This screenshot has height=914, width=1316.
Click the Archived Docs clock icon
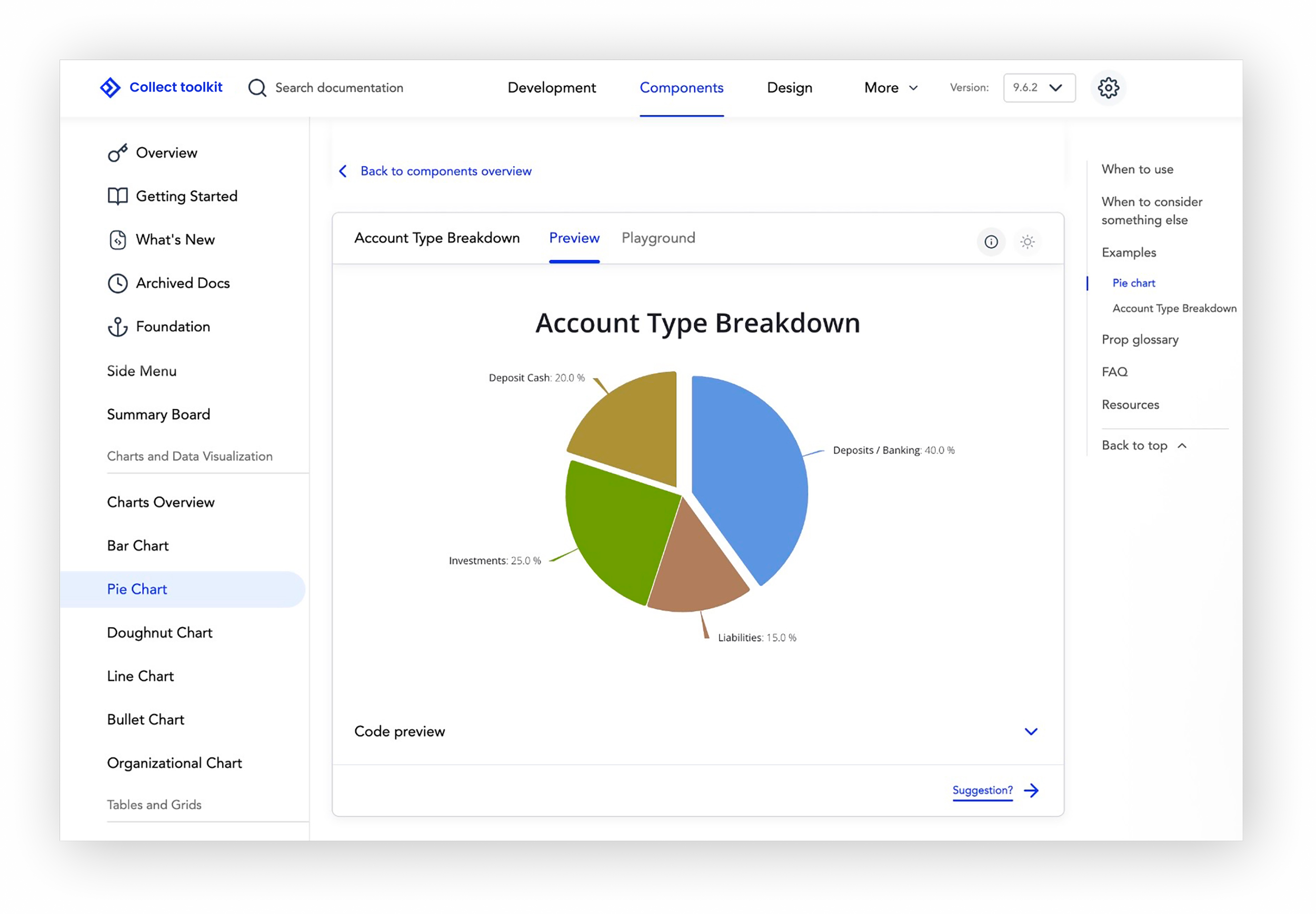pyautogui.click(x=117, y=284)
